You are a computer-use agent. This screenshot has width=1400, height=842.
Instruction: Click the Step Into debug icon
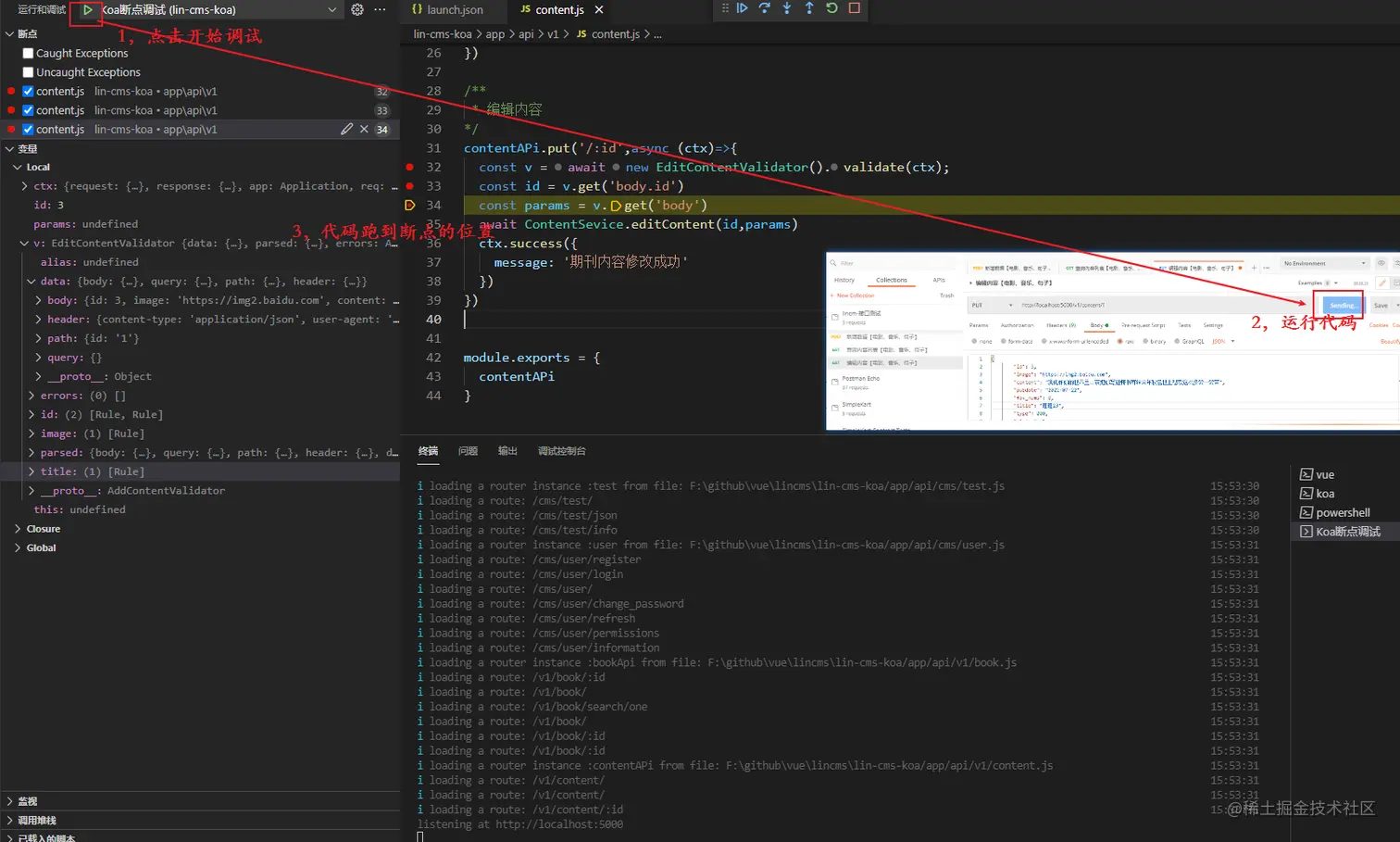coord(787,8)
